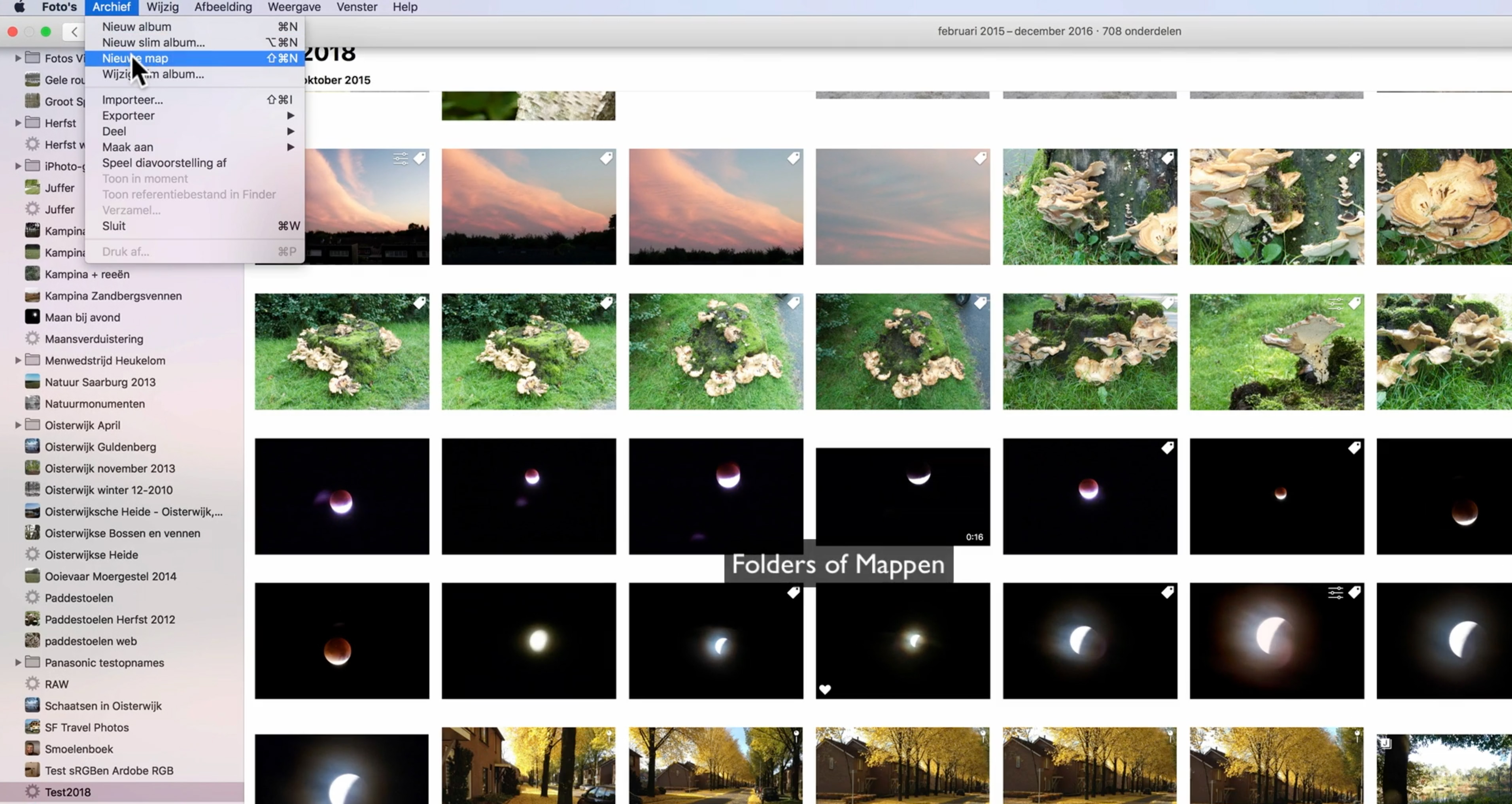
Task: Expand the iPhoto folder in sidebar
Action: 18,166
